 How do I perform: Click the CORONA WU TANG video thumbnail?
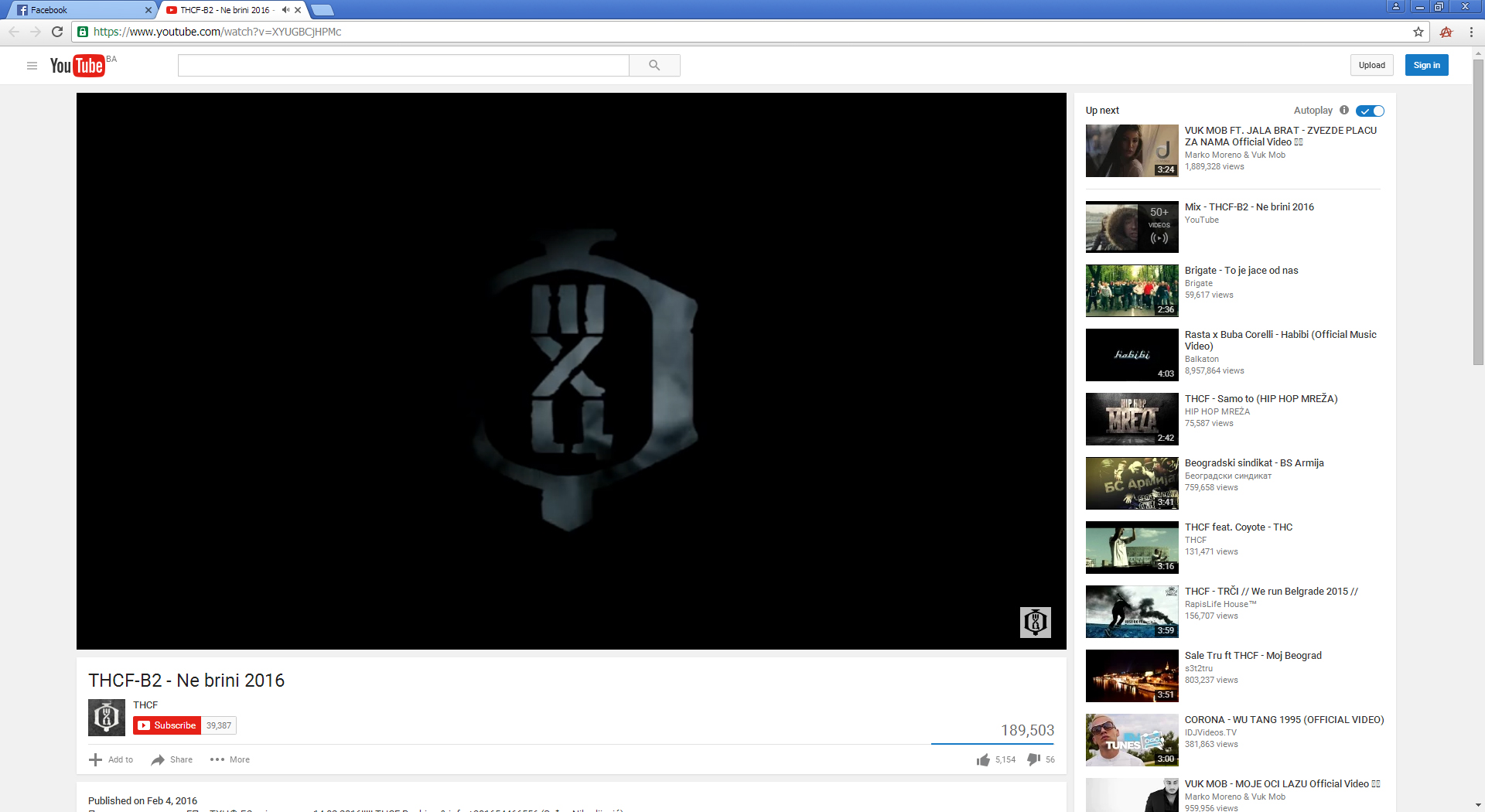click(x=1132, y=740)
